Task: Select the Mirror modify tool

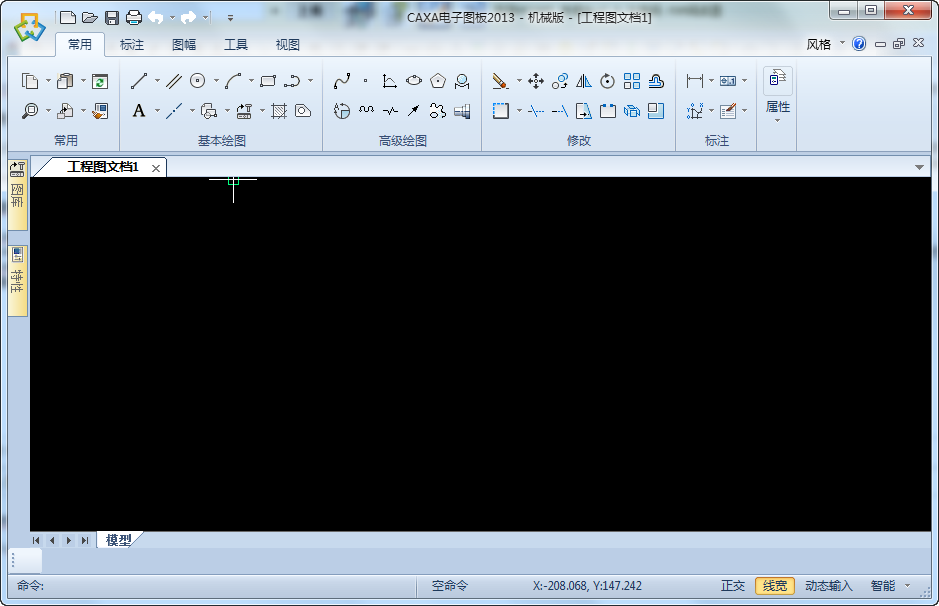Action: pyautogui.click(x=583, y=81)
